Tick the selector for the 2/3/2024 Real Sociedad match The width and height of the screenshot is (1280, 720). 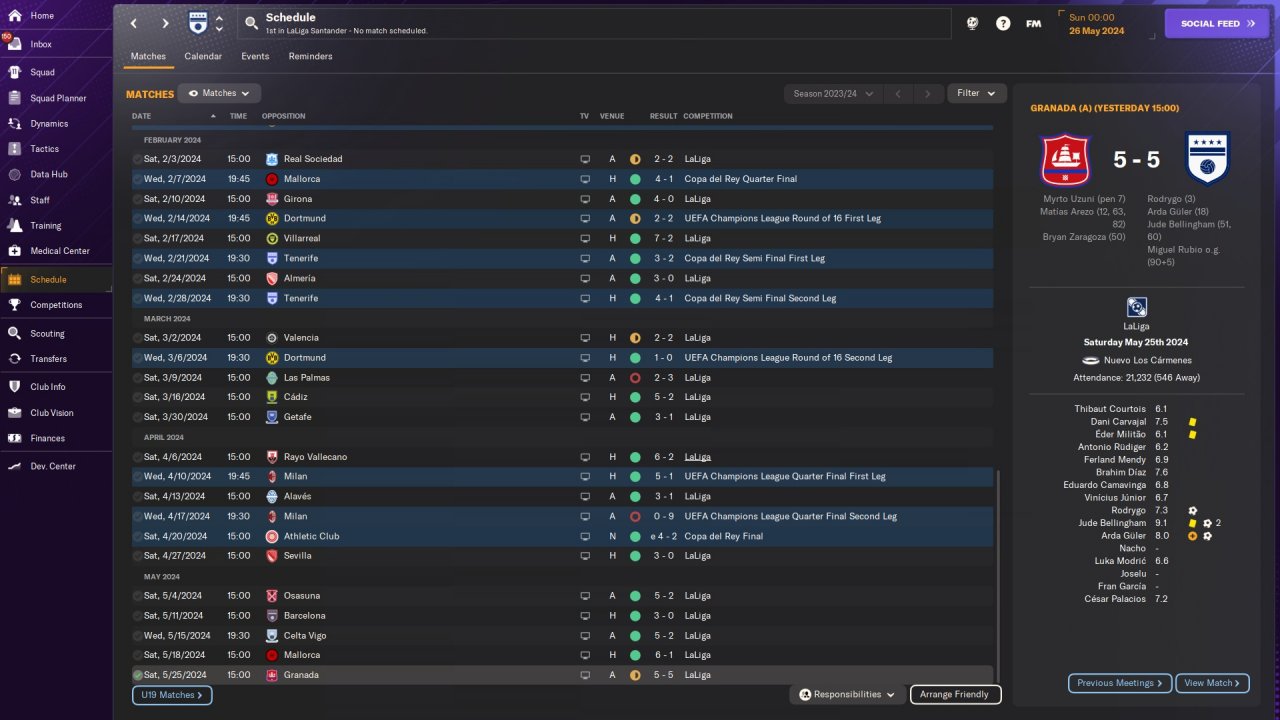point(138,159)
